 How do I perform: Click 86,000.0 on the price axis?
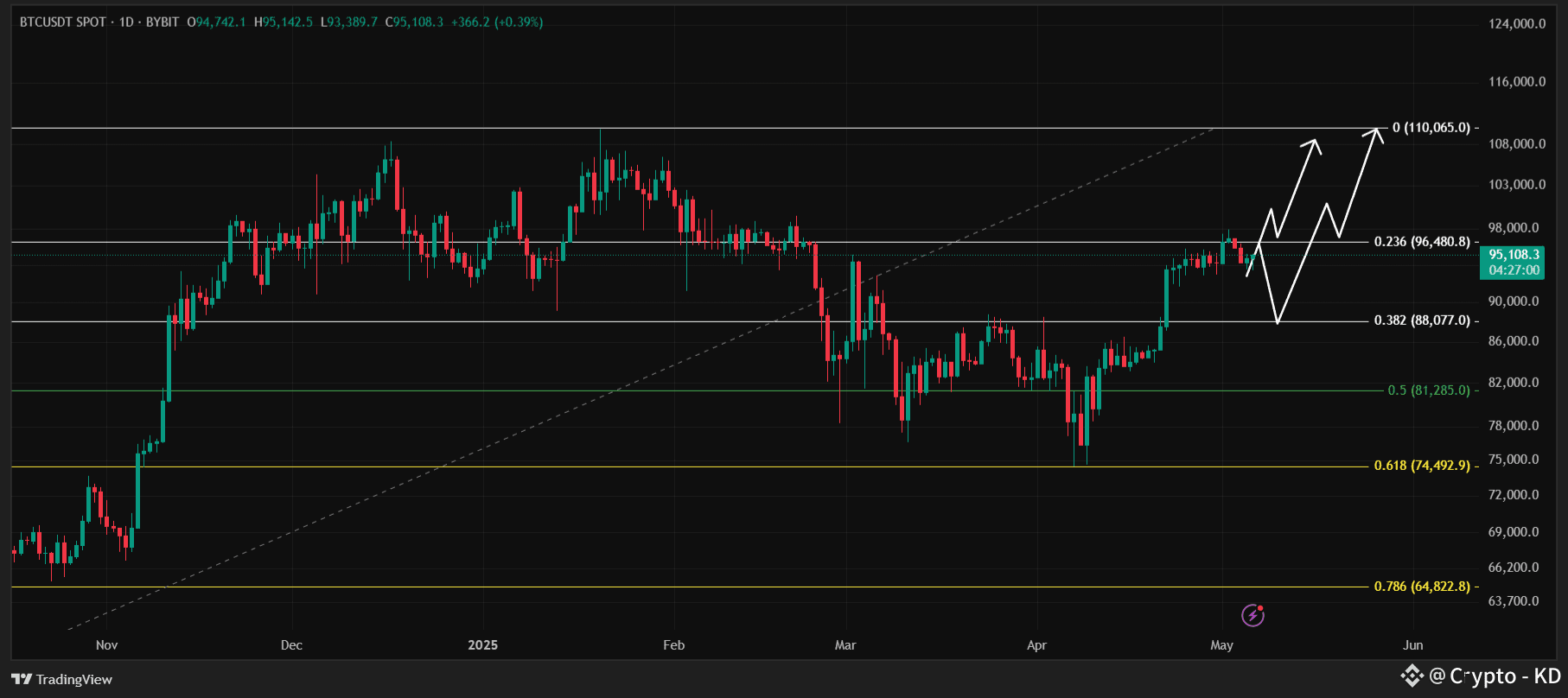[x=1514, y=340]
